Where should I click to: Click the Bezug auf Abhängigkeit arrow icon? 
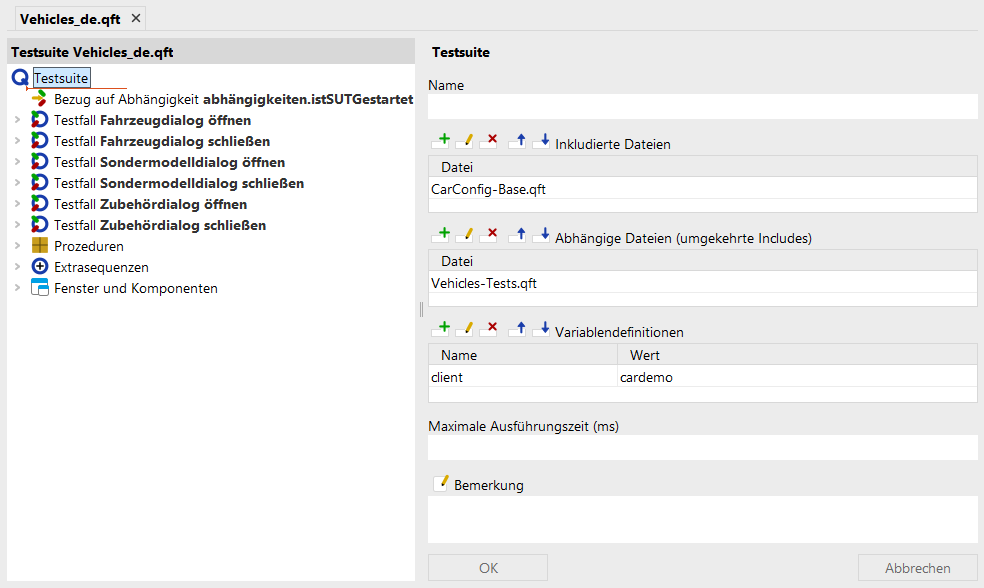tap(39, 99)
